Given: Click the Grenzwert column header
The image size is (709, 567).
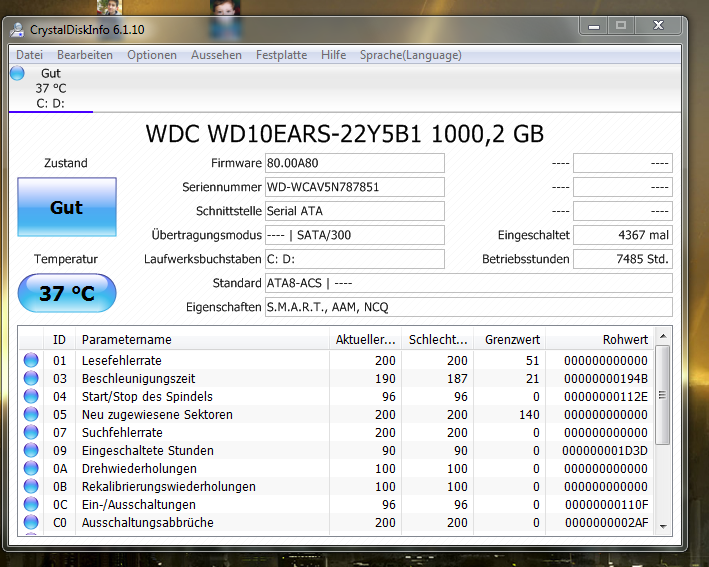Looking at the screenshot, I should click(510, 340).
